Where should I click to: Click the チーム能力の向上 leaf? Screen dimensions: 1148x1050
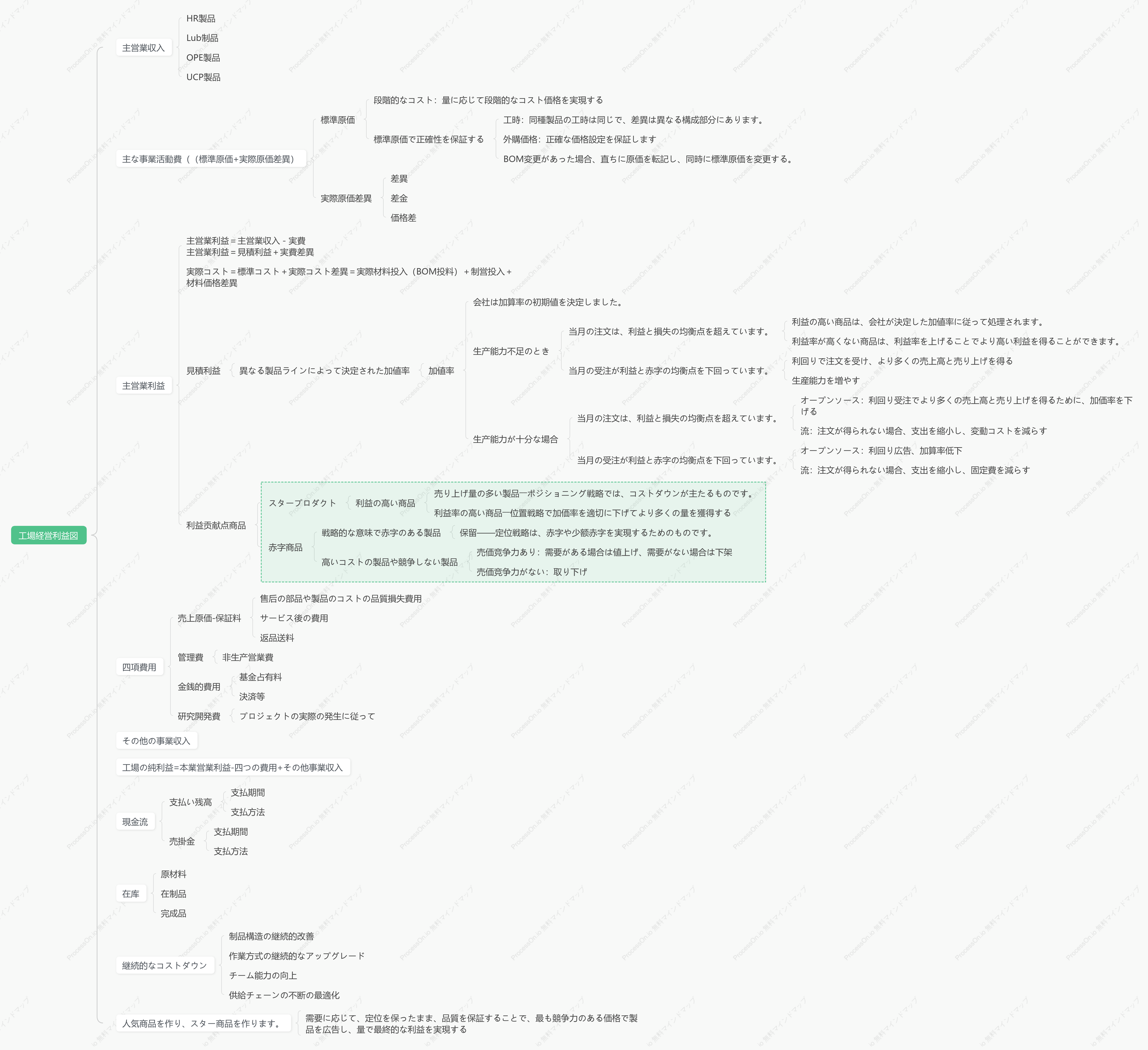263,976
